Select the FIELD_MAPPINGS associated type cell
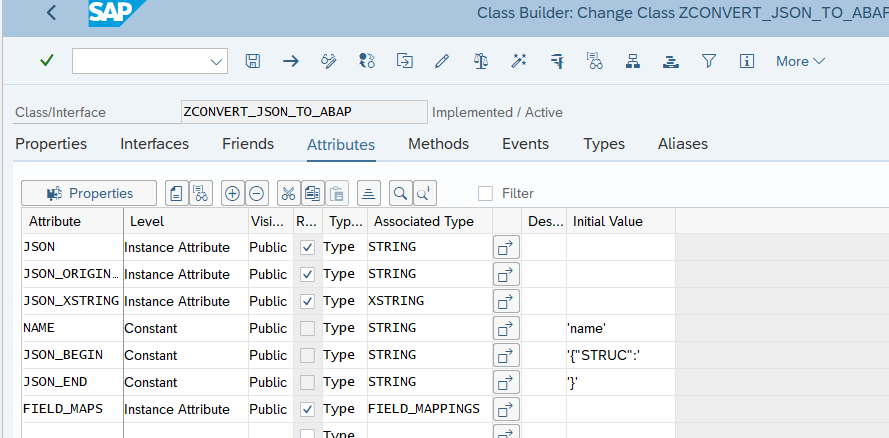The image size is (889, 438). pos(430,409)
